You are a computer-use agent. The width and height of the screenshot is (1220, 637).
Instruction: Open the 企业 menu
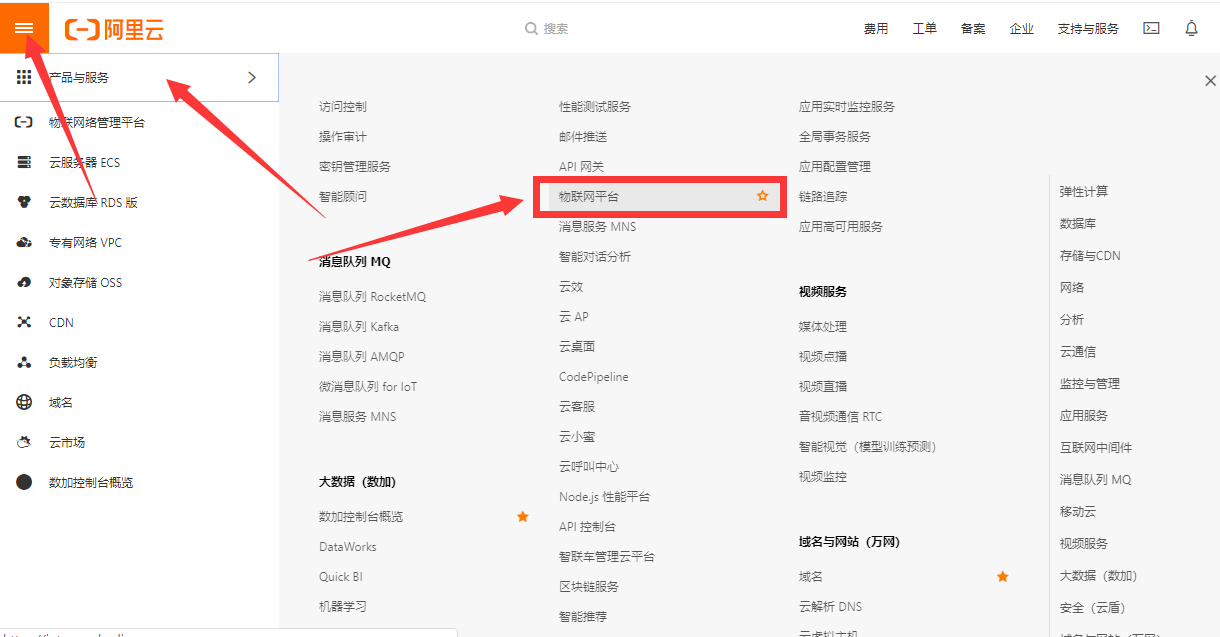coord(1022,29)
